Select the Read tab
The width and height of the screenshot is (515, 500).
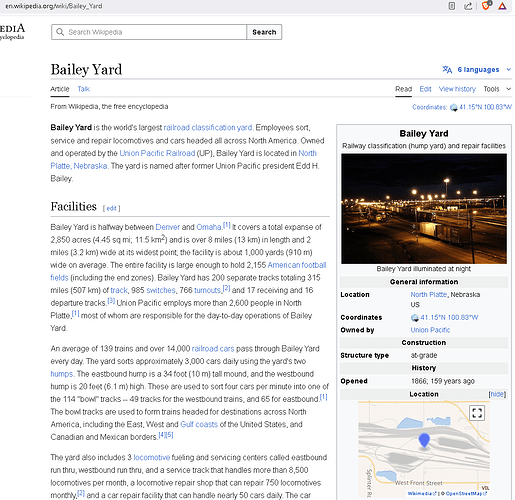point(403,89)
